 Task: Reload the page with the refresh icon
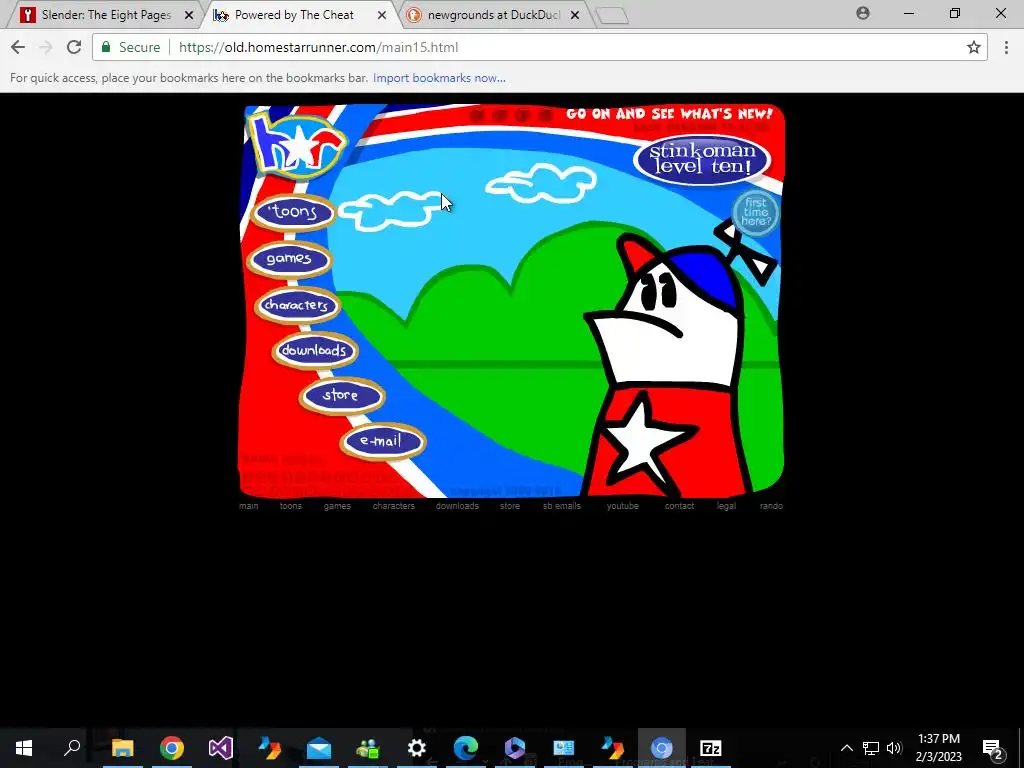[x=74, y=47]
